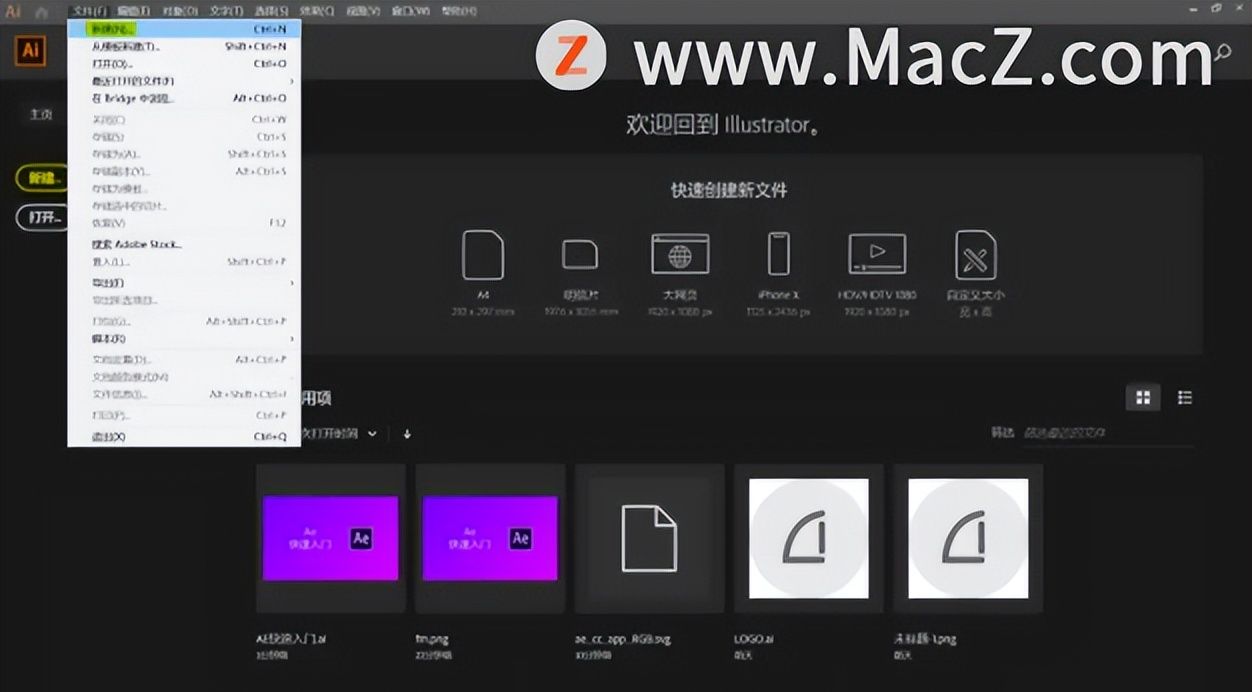
Task: Click the 快速创建新文件 heading text
Action: (x=729, y=190)
